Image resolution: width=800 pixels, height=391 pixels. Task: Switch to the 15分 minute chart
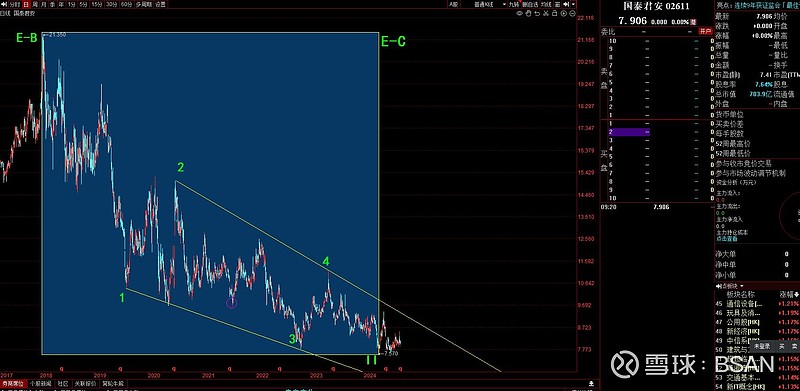click(x=96, y=5)
